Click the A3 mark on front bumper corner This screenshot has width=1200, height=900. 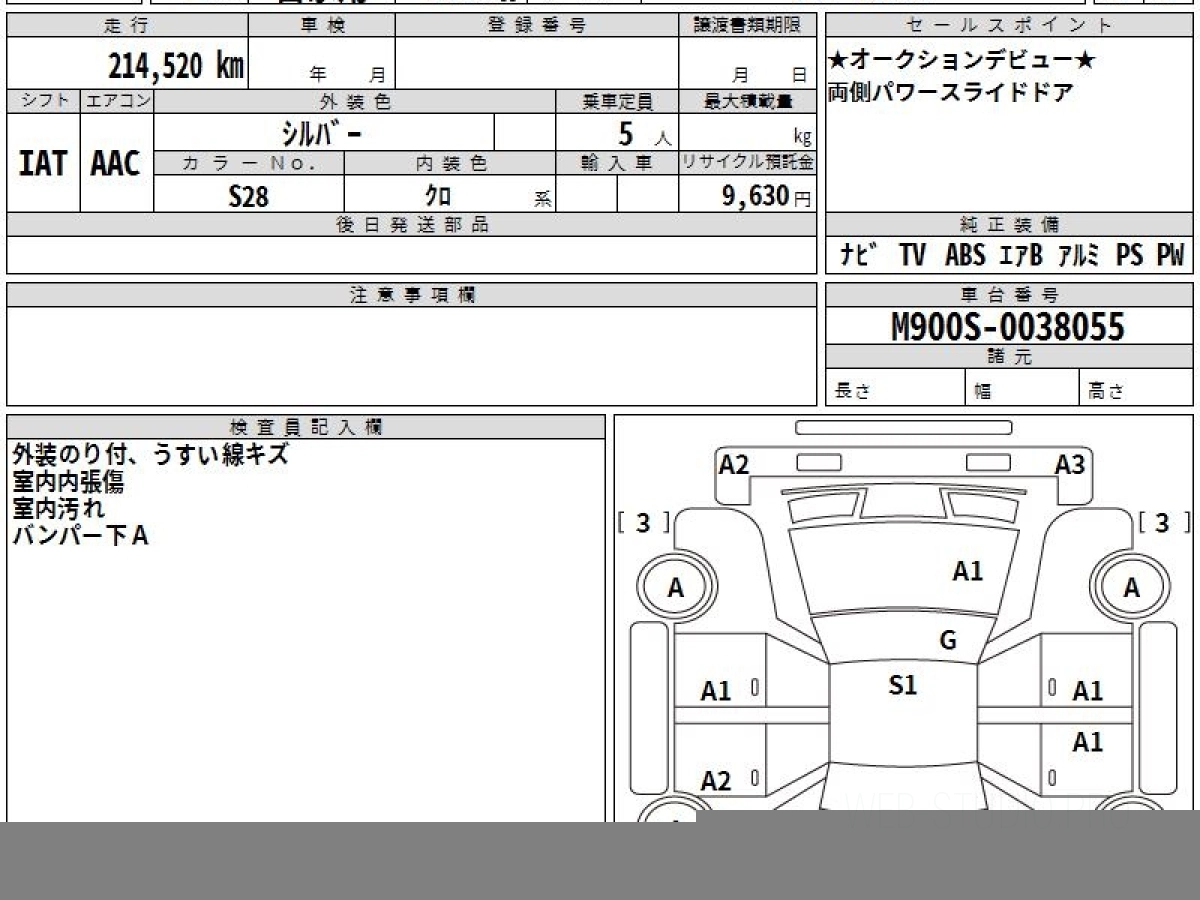1070,465
